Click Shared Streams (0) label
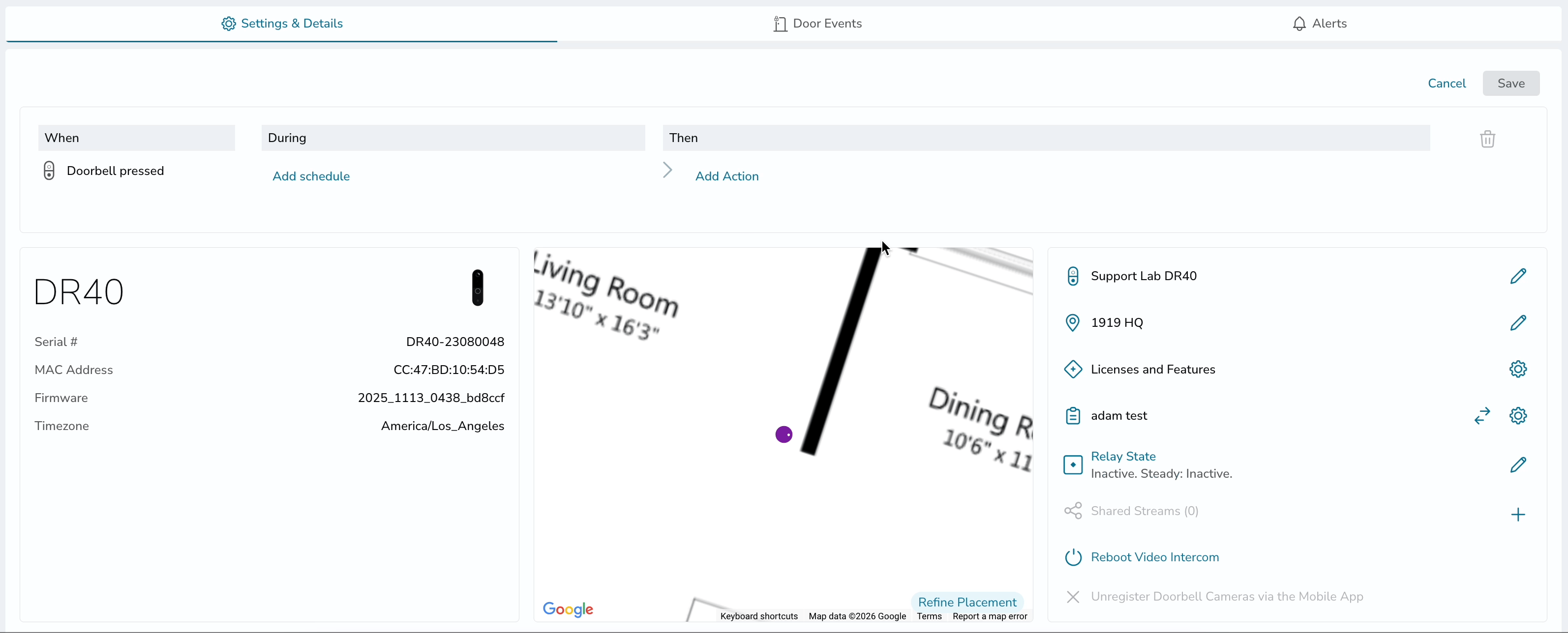The image size is (1568, 633). coord(1145,511)
